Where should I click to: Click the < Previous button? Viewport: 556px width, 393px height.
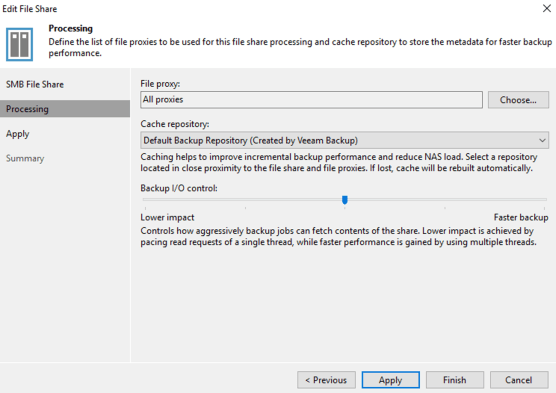tap(326, 380)
